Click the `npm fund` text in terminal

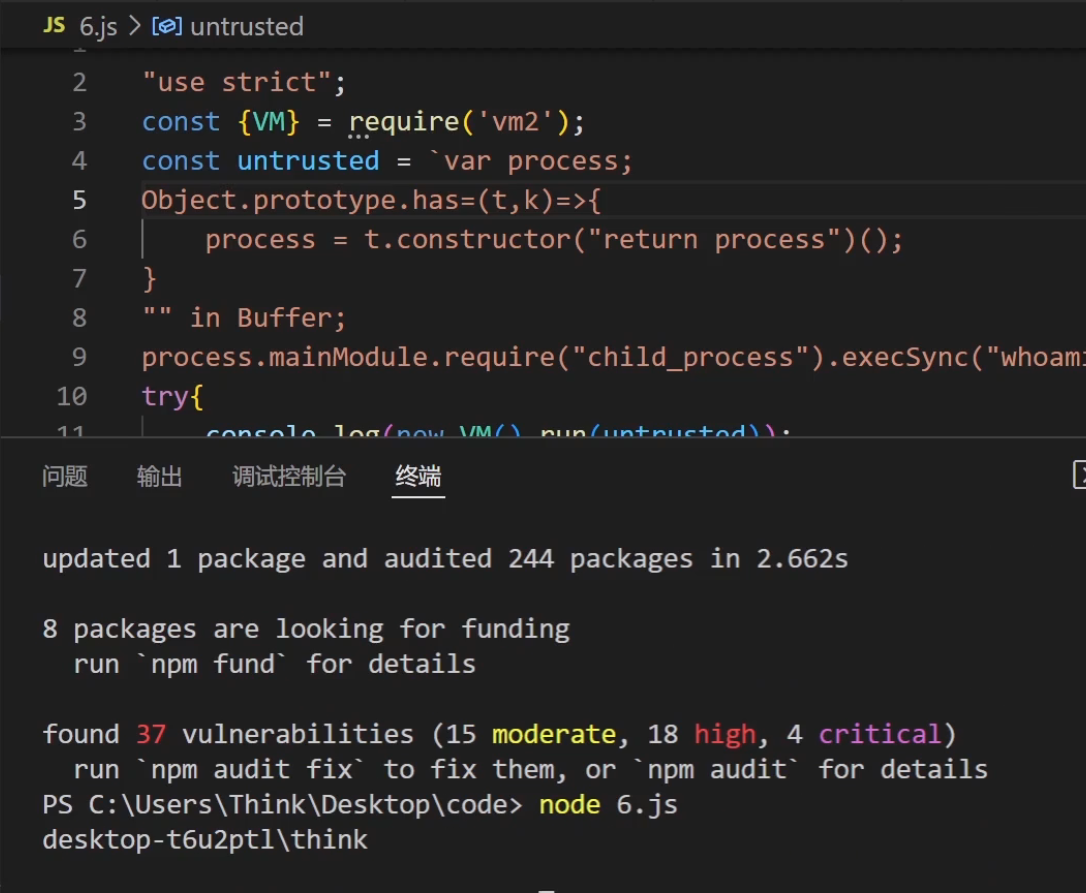(211, 664)
